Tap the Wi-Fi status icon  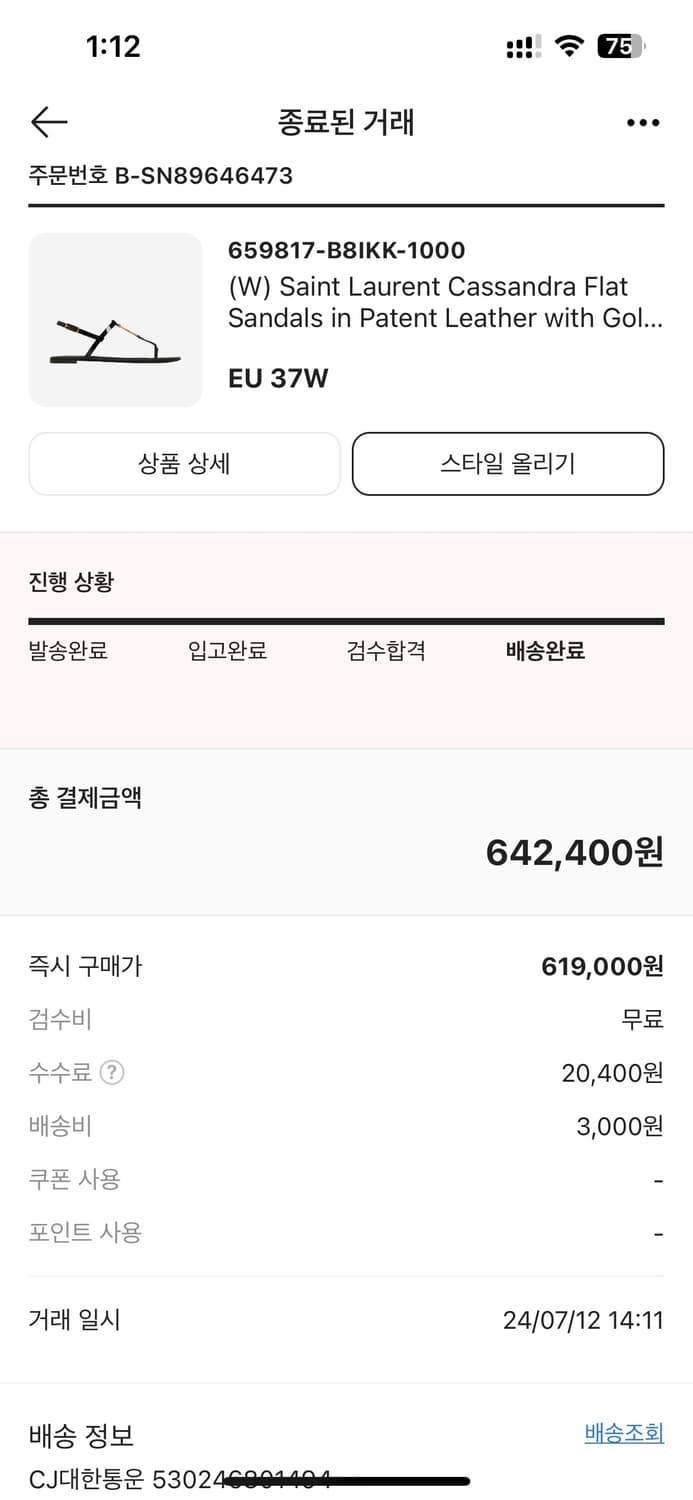click(569, 46)
